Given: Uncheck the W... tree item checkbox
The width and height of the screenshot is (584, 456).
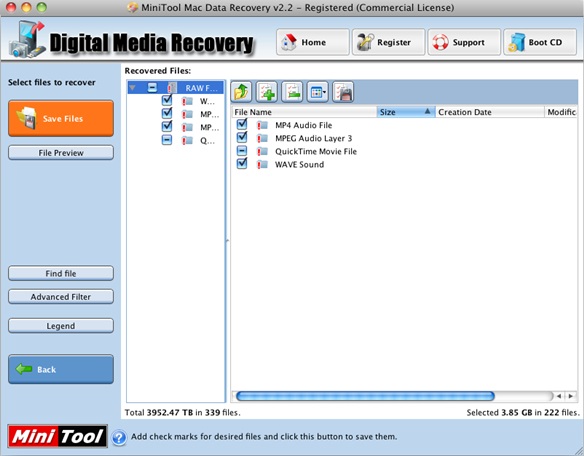Looking at the screenshot, I should [x=167, y=101].
